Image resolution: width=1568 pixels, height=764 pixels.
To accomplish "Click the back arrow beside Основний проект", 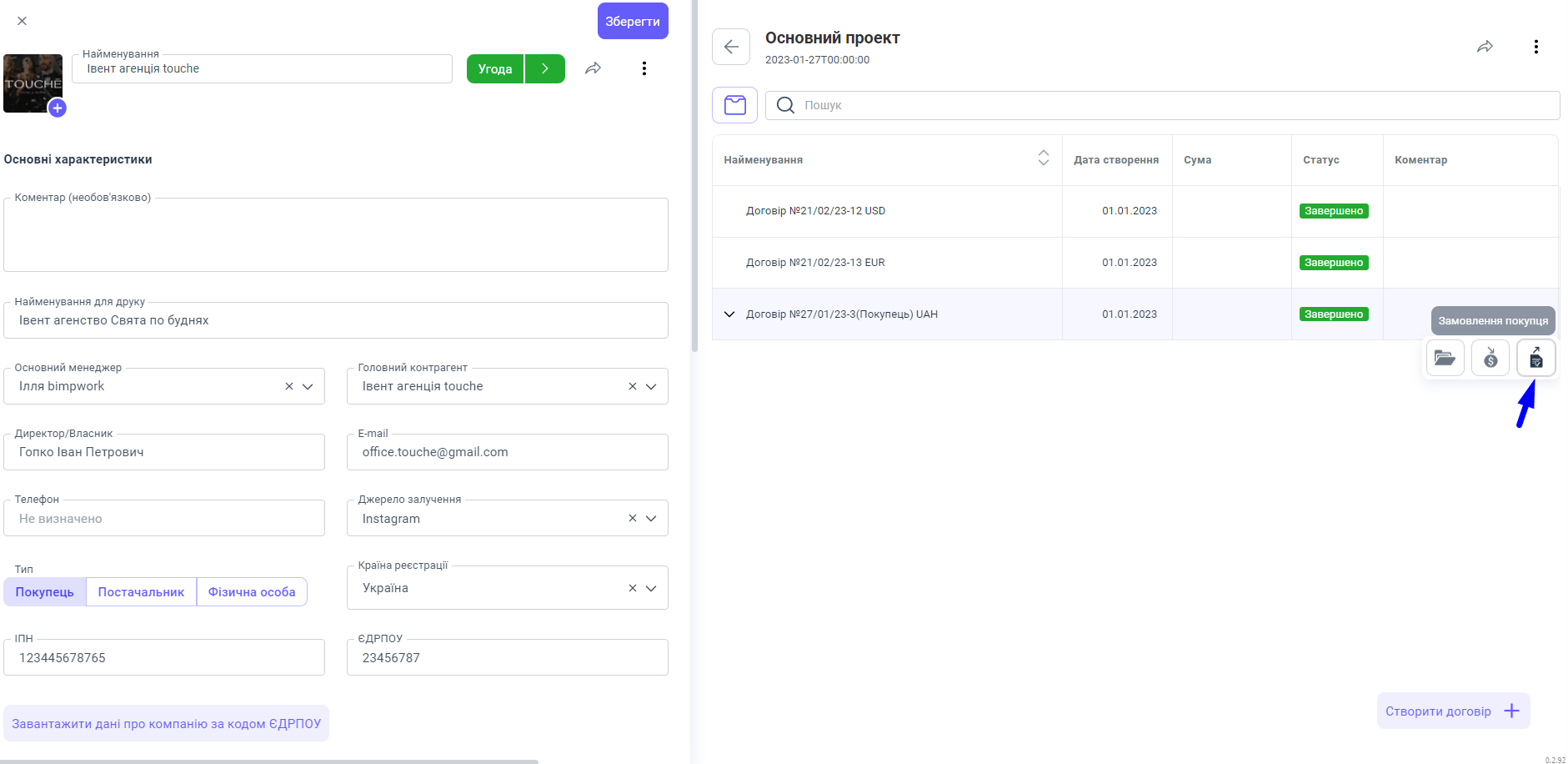I will pos(731,47).
